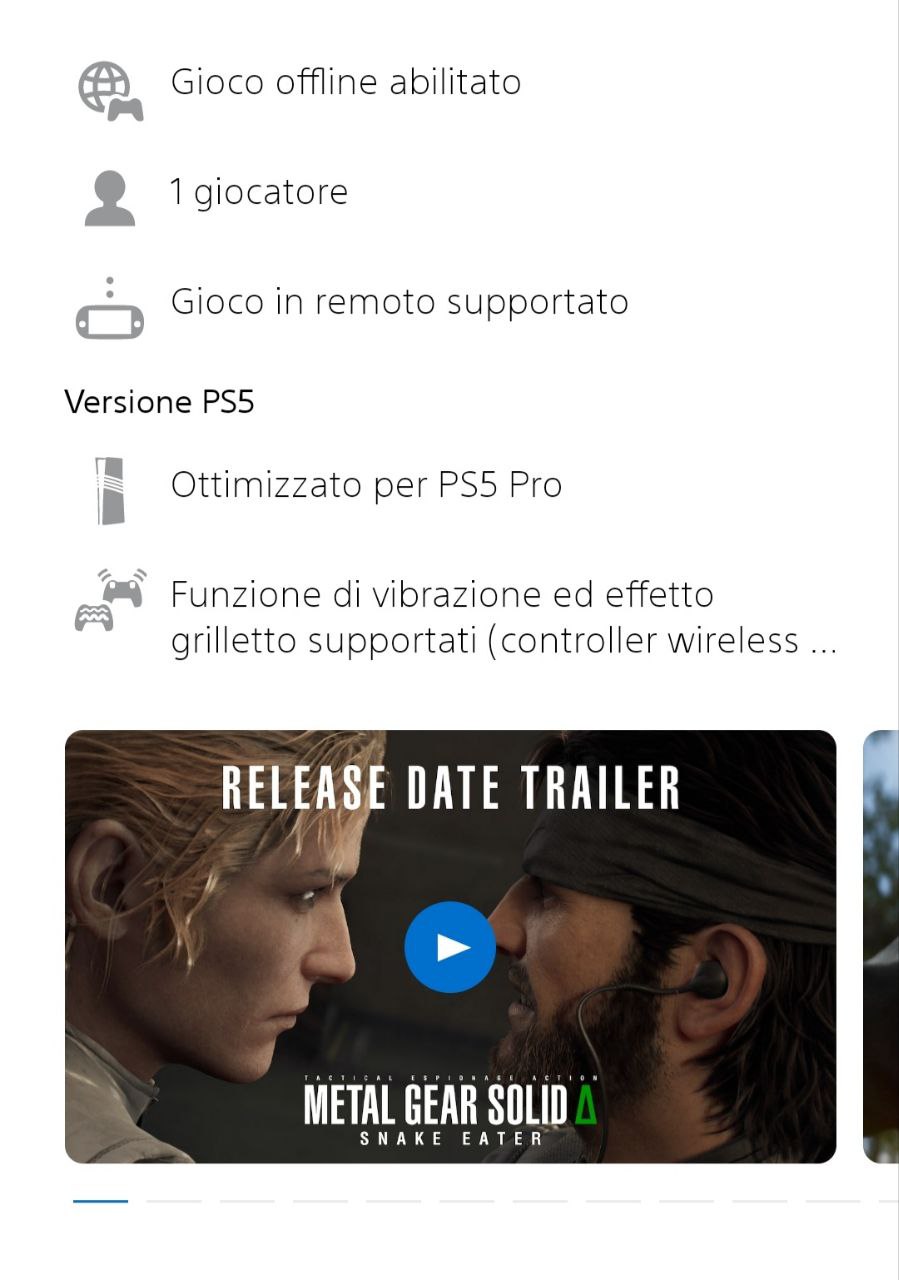Tap the 'Versione PS5' section heading
The width and height of the screenshot is (899, 1280).
pos(159,402)
